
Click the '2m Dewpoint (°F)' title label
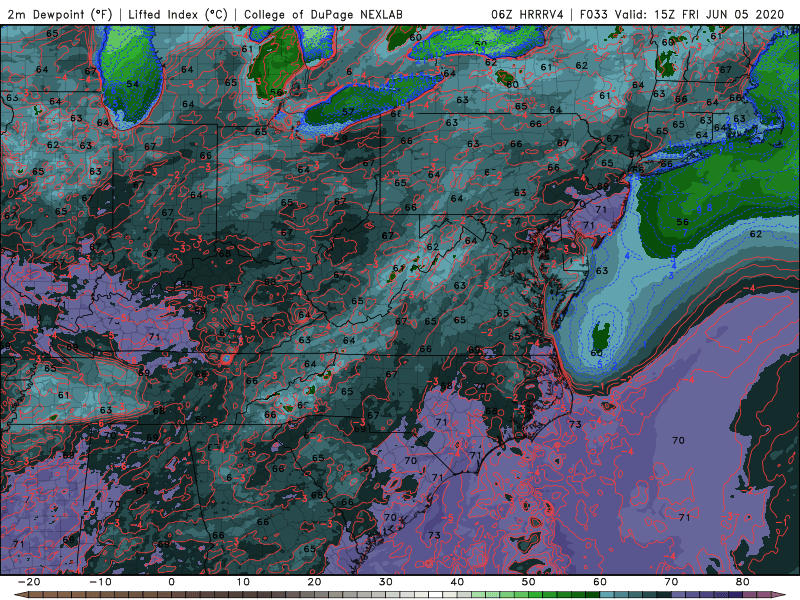click(x=60, y=14)
